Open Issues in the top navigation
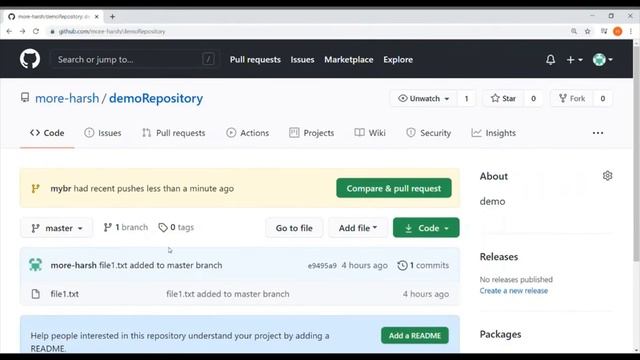Viewport: 640px width, 360px height. 302,60
